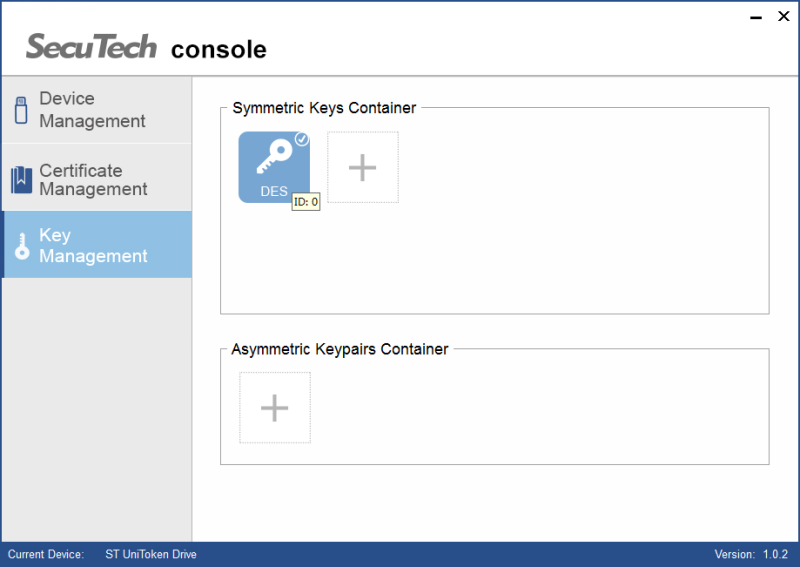This screenshot has height=567, width=800.
Task: Click the 'Current Device:' status label
Action: point(46,554)
